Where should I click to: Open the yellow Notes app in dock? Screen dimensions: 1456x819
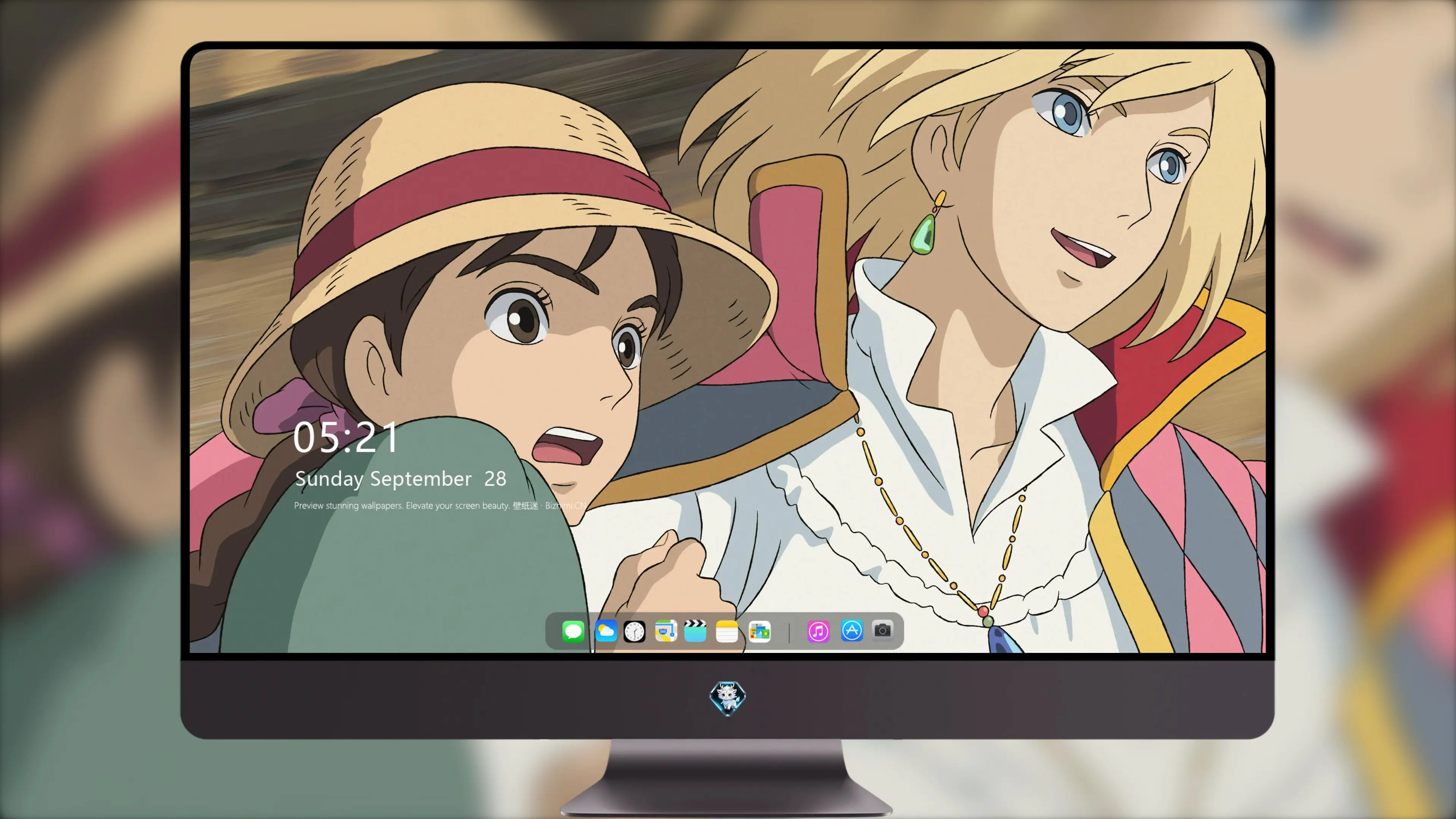(x=727, y=631)
